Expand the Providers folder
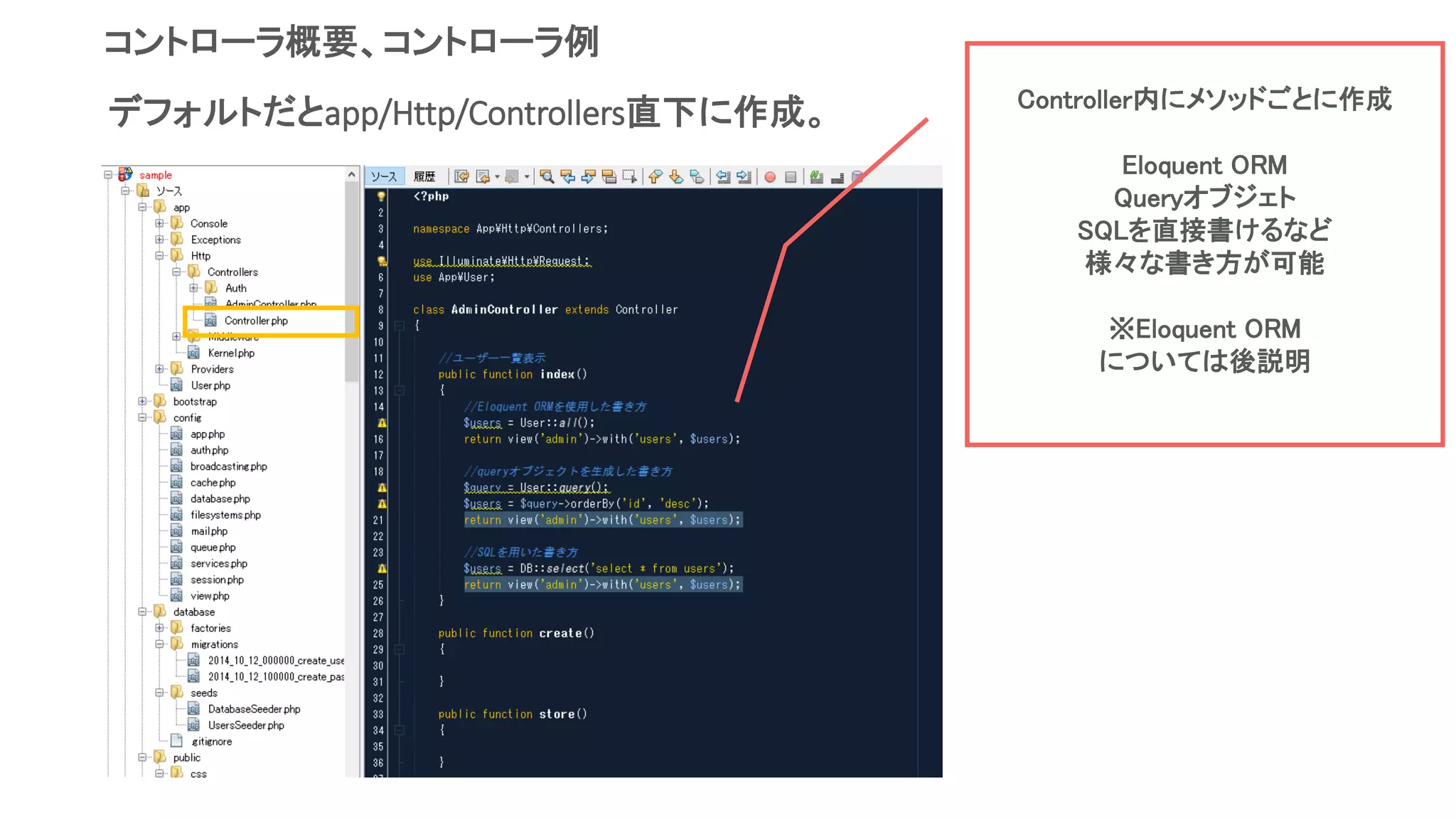1456x819 pixels. click(x=159, y=369)
